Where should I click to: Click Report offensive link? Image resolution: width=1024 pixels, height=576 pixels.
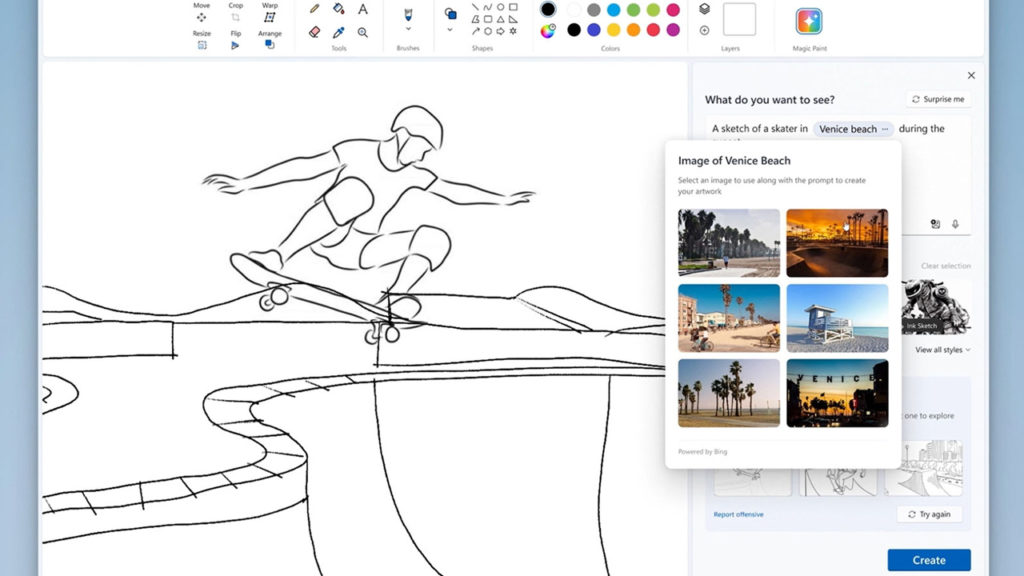tap(738, 515)
